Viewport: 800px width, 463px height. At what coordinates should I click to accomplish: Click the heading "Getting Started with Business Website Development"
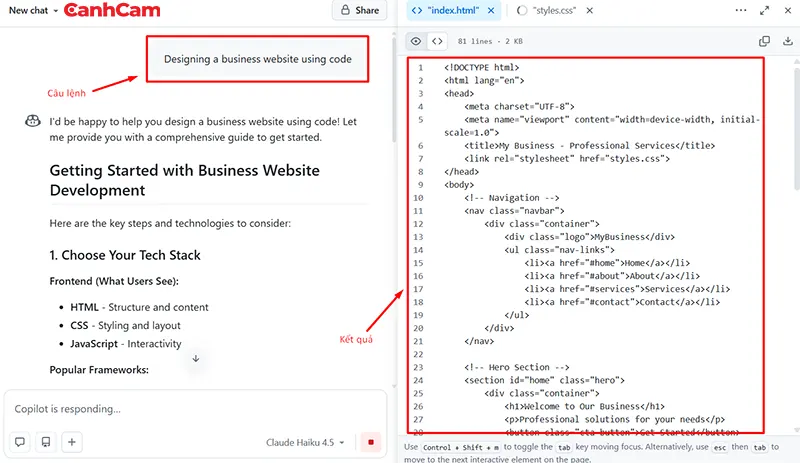coord(185,180)
